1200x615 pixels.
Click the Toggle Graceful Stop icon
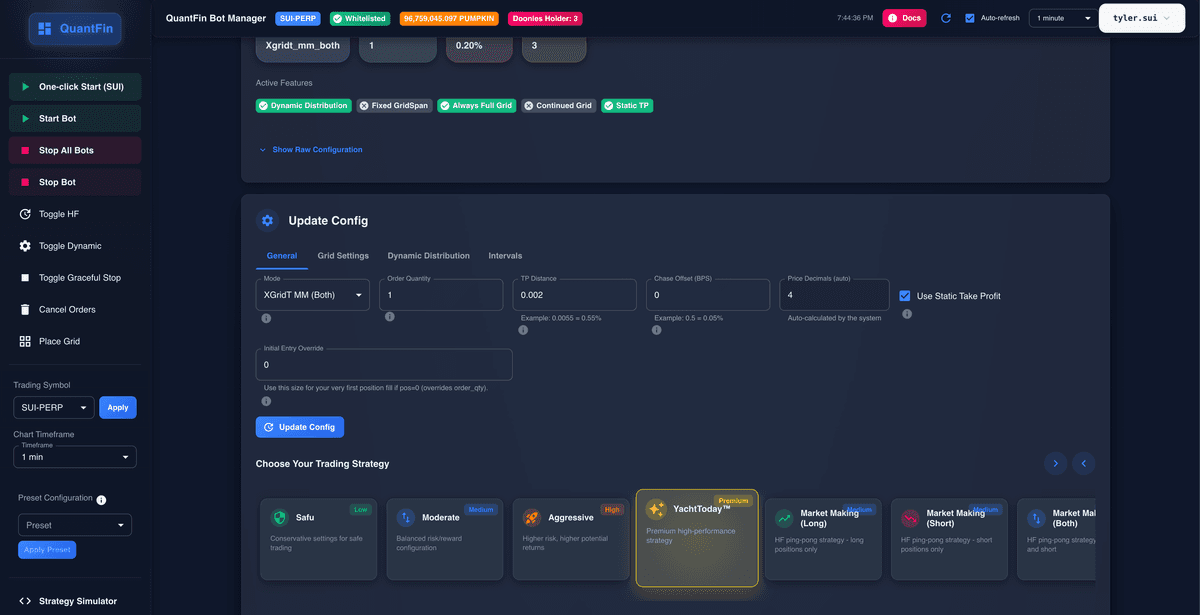click(x=25, y=278)
